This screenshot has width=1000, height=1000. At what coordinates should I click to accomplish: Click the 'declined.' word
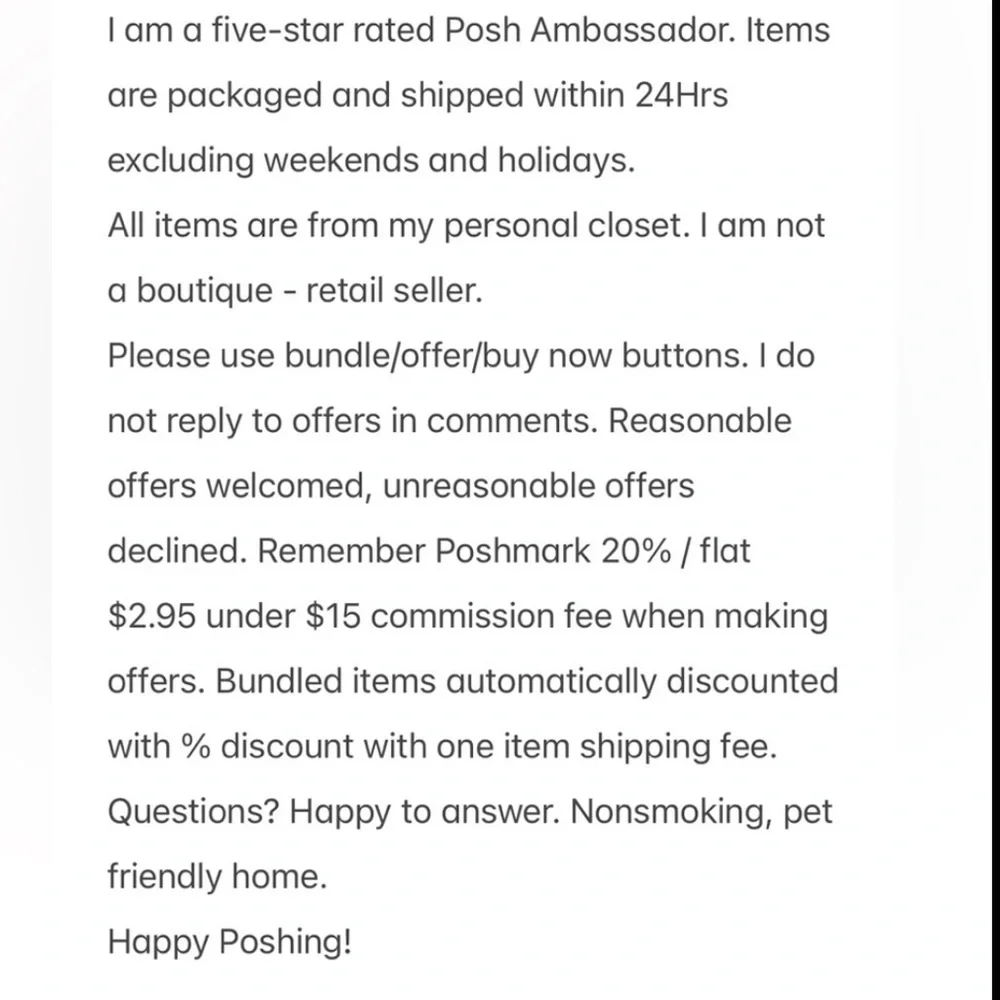(177, 551)
